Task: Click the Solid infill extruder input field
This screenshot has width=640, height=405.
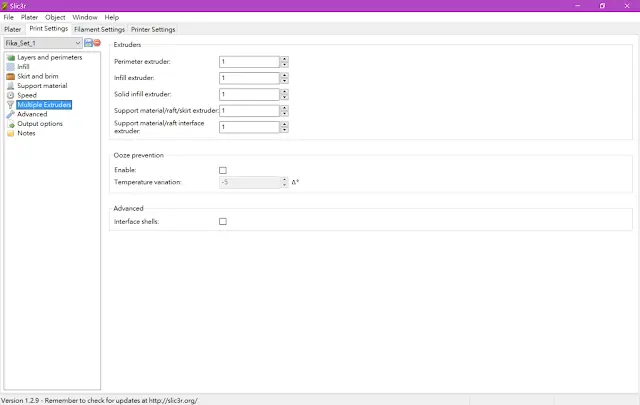Action: (x=249, y=94)
